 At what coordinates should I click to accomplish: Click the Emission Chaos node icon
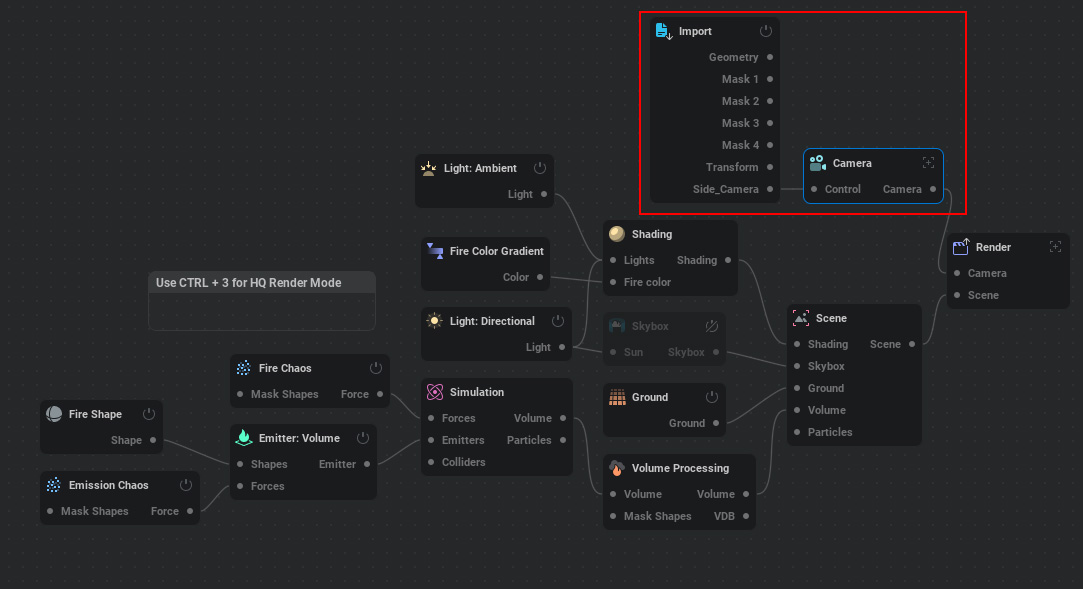[x=54, y=485]
